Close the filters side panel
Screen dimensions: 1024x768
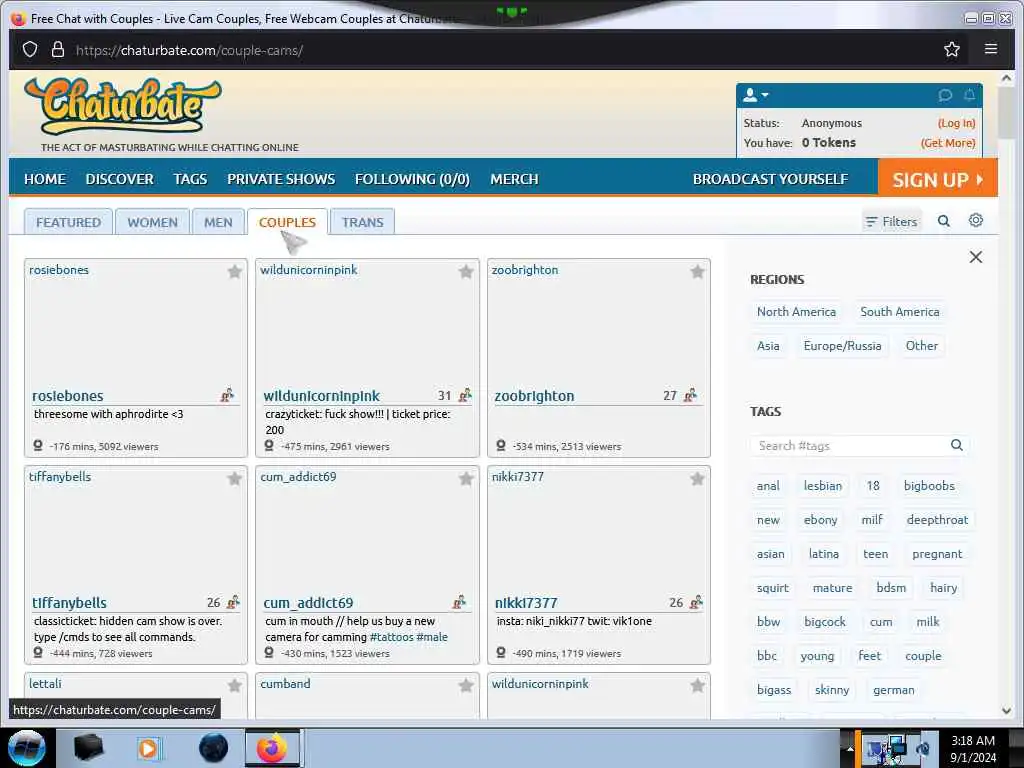pyautogui.click(x=976, y=257)
